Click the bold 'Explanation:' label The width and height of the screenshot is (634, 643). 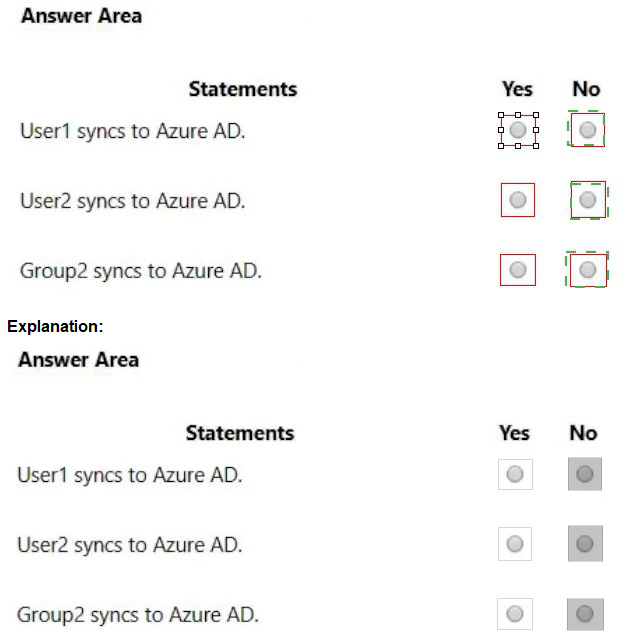coord(55,326)
